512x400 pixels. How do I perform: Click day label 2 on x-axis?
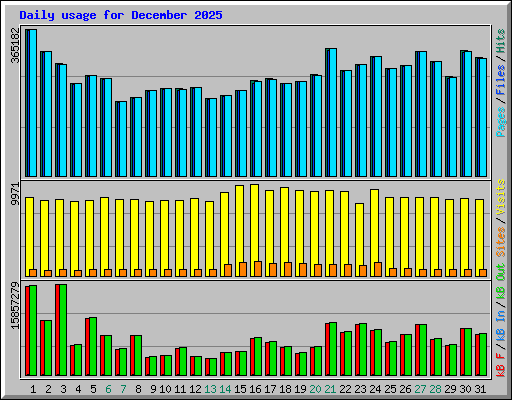click(48, 389)
